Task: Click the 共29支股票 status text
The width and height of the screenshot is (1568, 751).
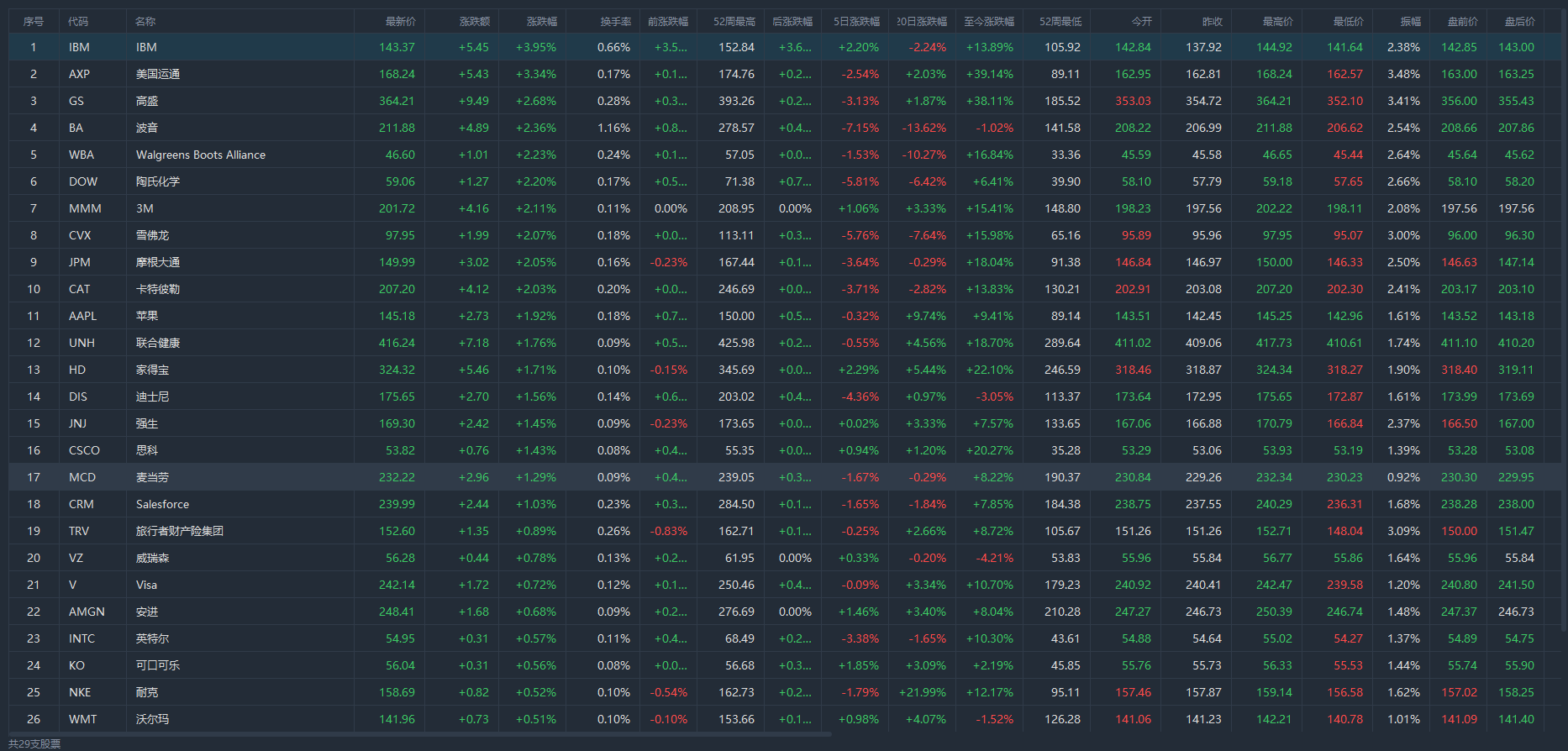Action: point(34,743)
